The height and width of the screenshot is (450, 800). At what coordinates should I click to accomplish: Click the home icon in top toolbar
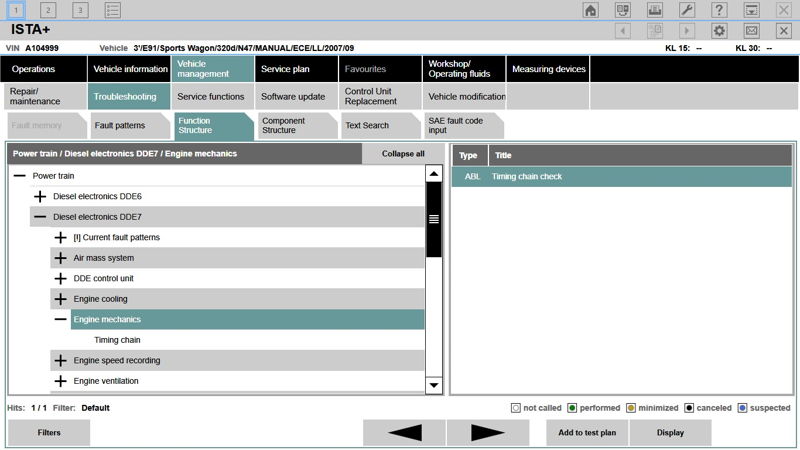[591, 10]
